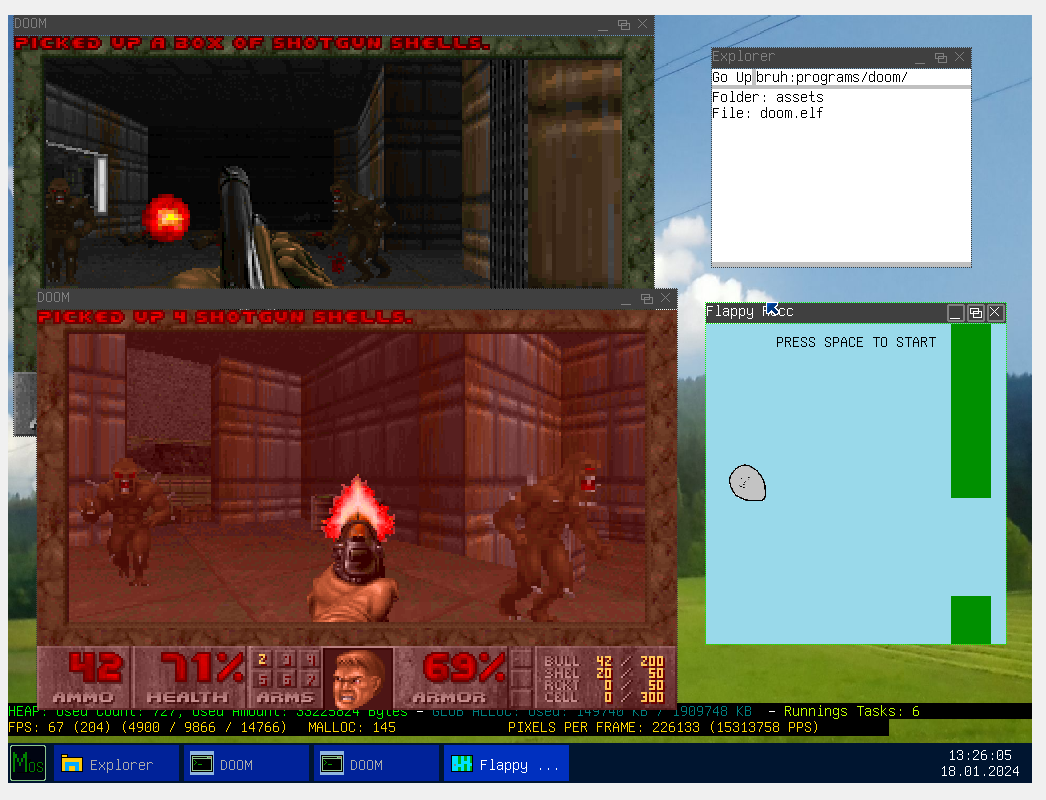Select the second DOOM taskbar entry
Screen dimensions: 1046x800
pyautogui.click(x=376, y=763)
